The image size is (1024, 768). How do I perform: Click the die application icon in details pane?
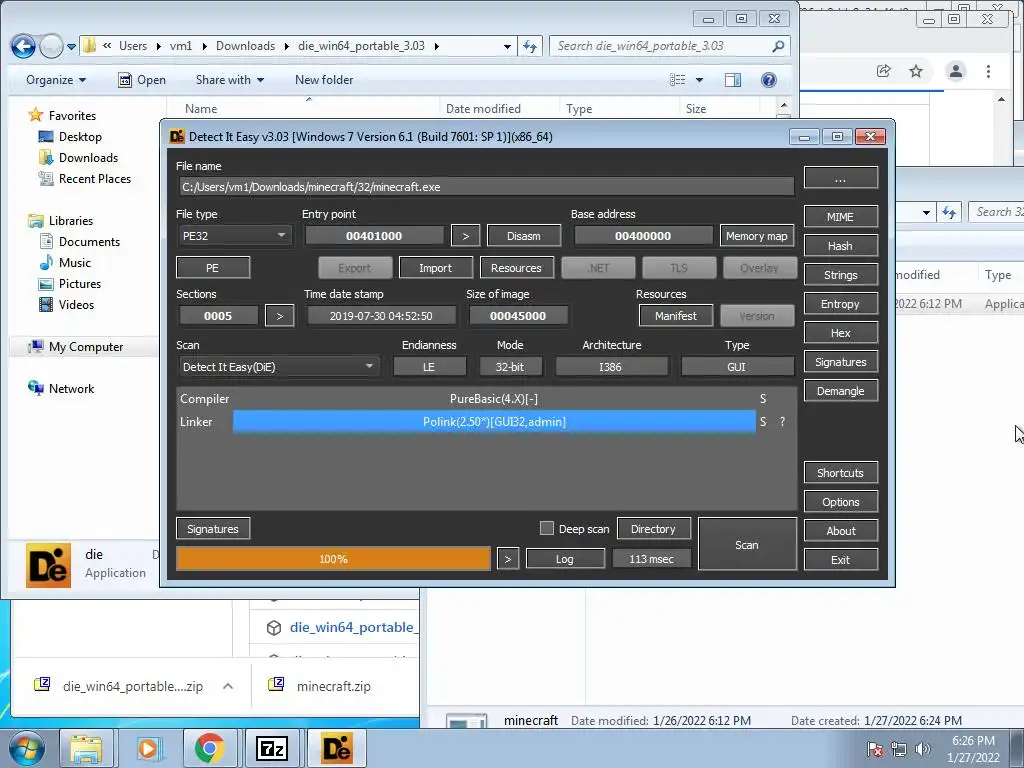pyautogui.click(x=48, y=565)
